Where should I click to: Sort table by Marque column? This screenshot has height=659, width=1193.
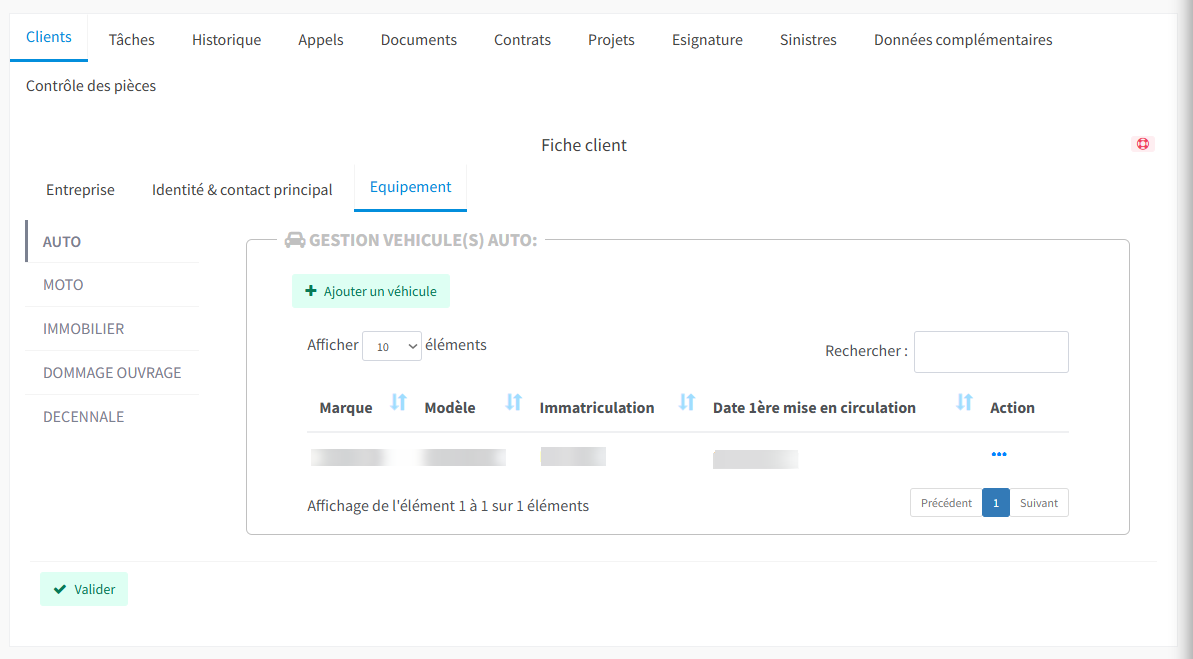(x=398, y=403)
